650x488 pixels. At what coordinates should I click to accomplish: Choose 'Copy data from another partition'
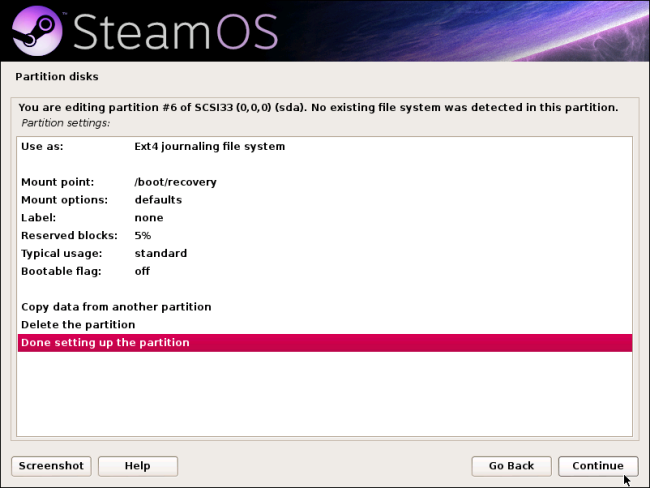325,307
